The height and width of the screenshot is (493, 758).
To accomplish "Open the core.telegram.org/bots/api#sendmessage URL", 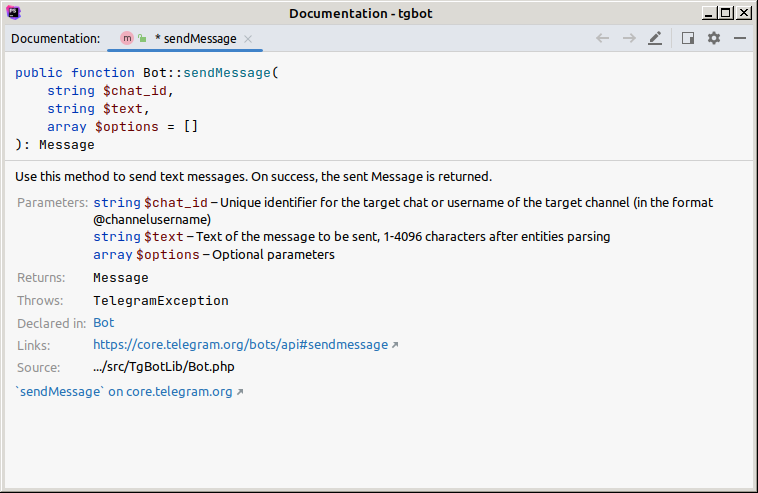I will pos(240,345).
